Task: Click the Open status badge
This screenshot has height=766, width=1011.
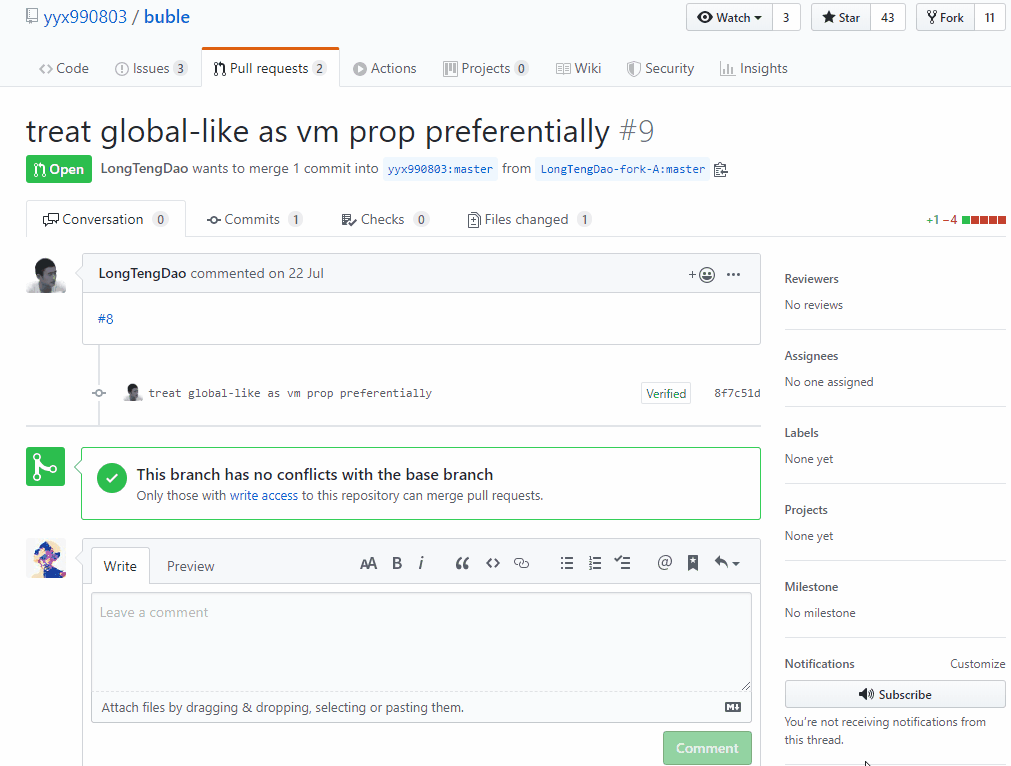Action: click(x=59, y=169)
